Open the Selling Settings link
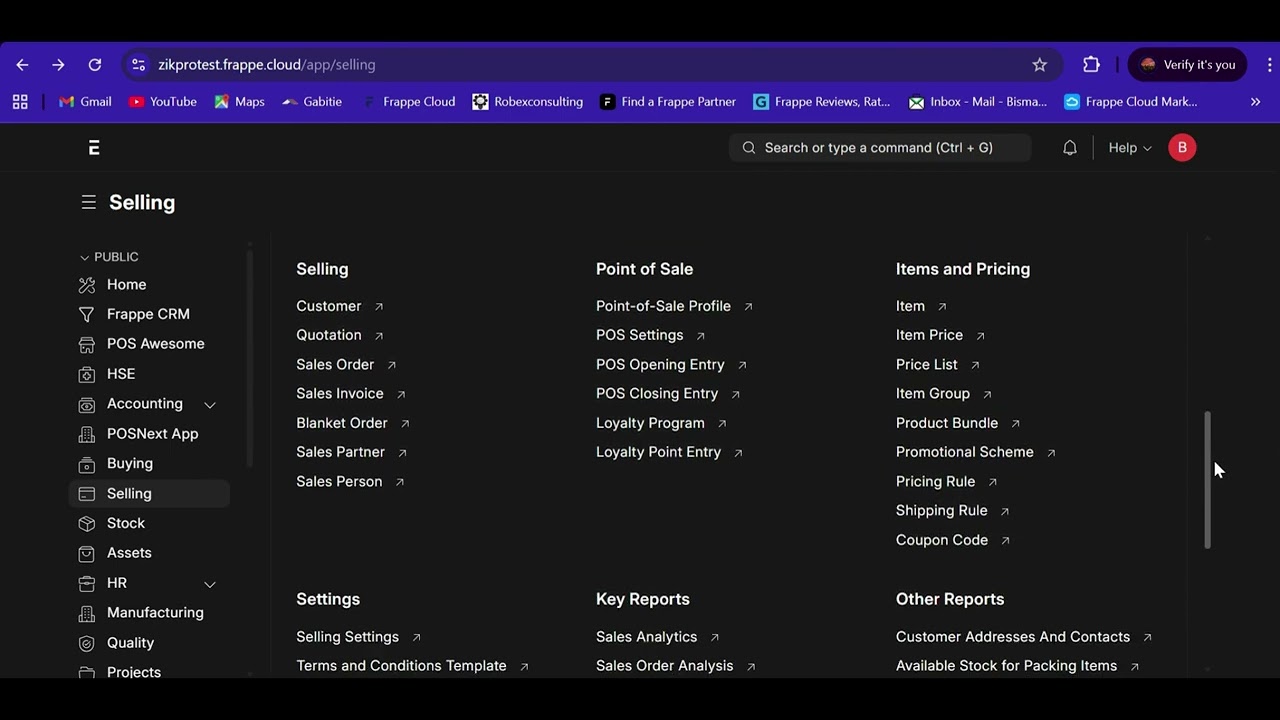Image resolution: width=1280 pixels, height=720 pixels. [x=347, y=637]
